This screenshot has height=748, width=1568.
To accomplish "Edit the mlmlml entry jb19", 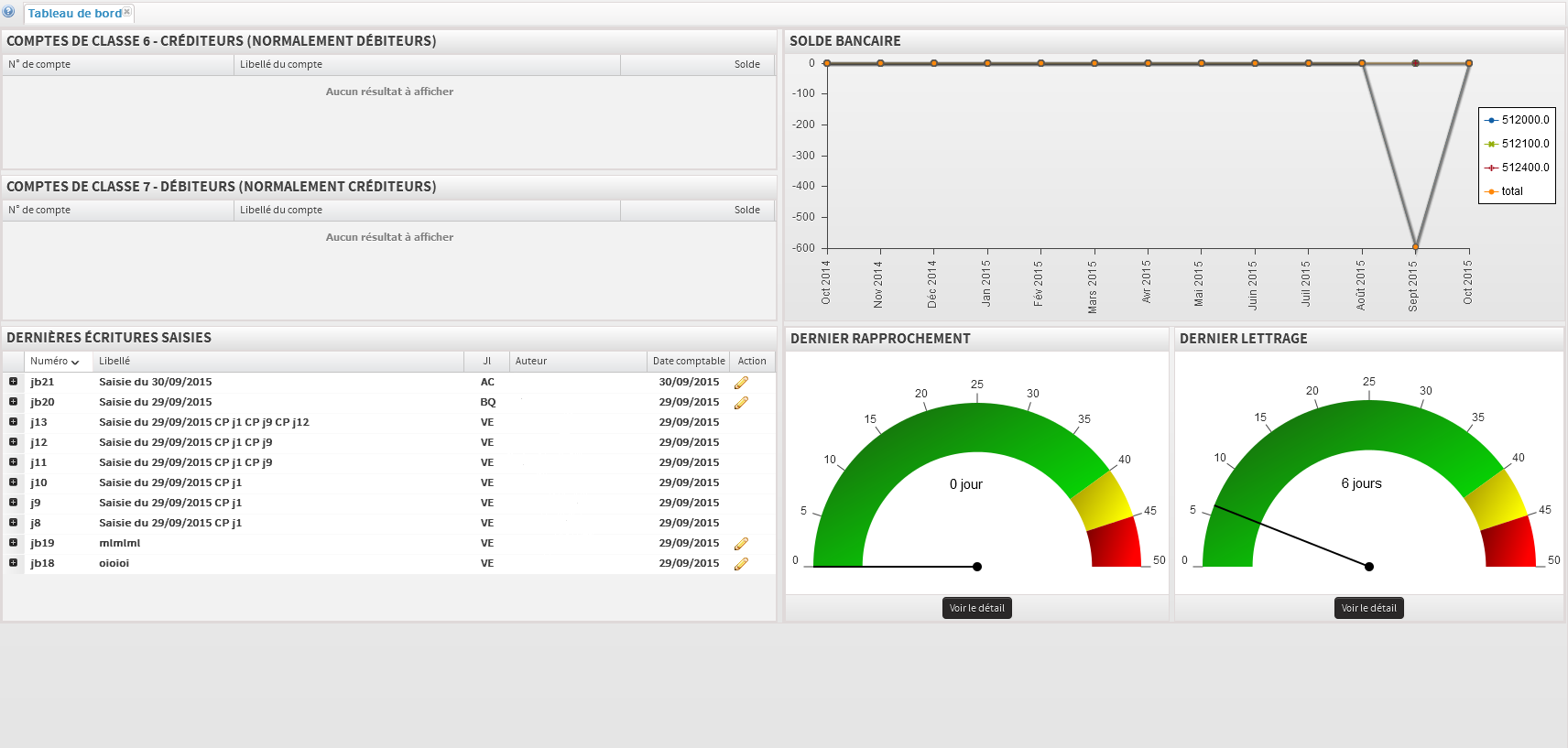I will pyautogui.click(x=741, y=544).
